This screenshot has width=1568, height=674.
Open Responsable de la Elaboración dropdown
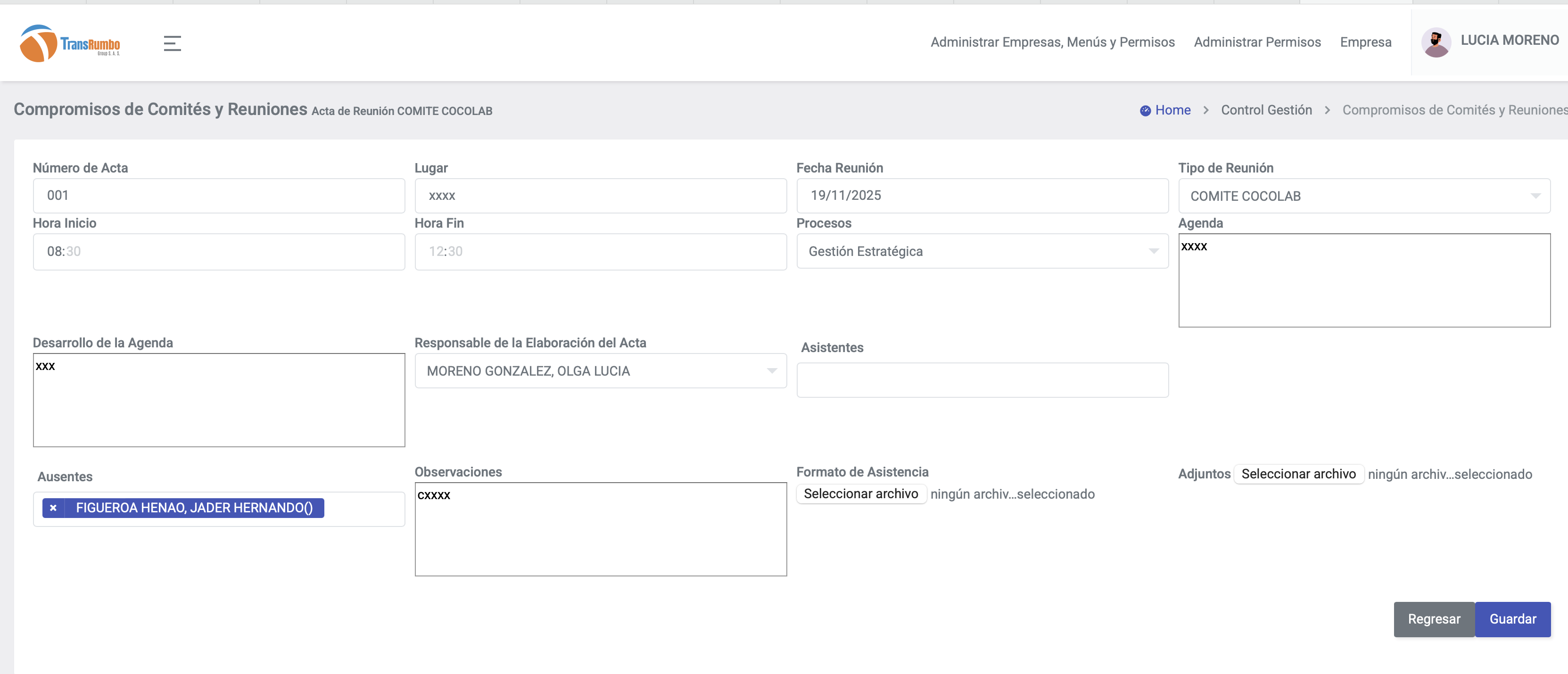pyautogui.click(x=600, y=371)
